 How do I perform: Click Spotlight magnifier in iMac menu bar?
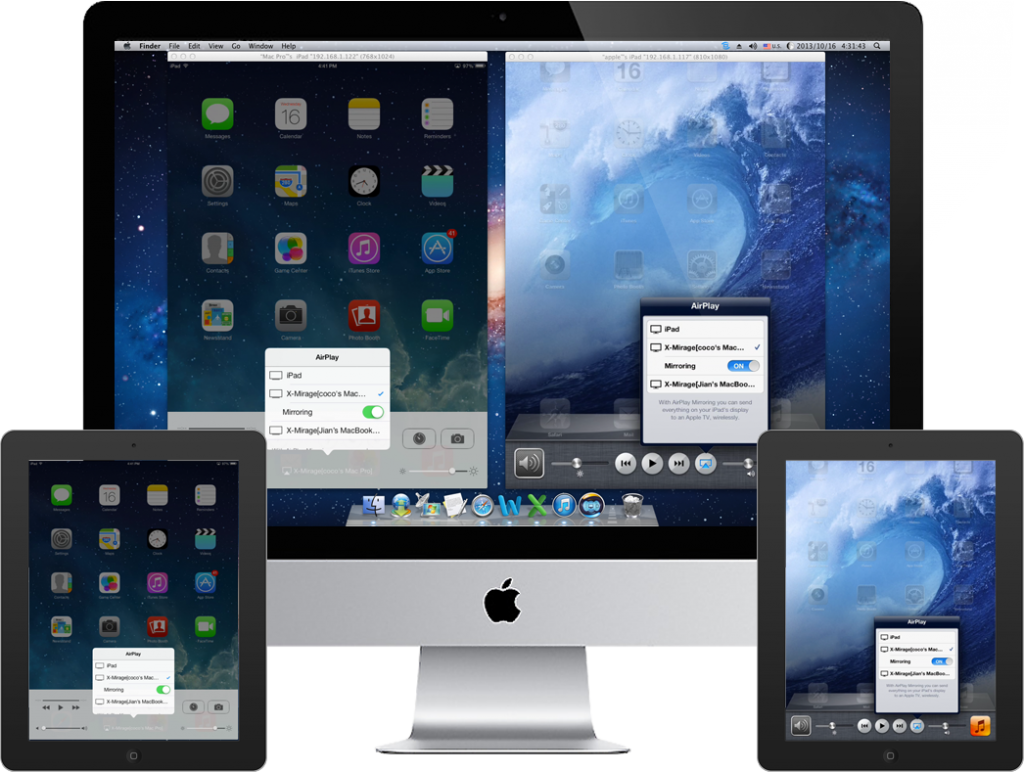click(877, 46)
